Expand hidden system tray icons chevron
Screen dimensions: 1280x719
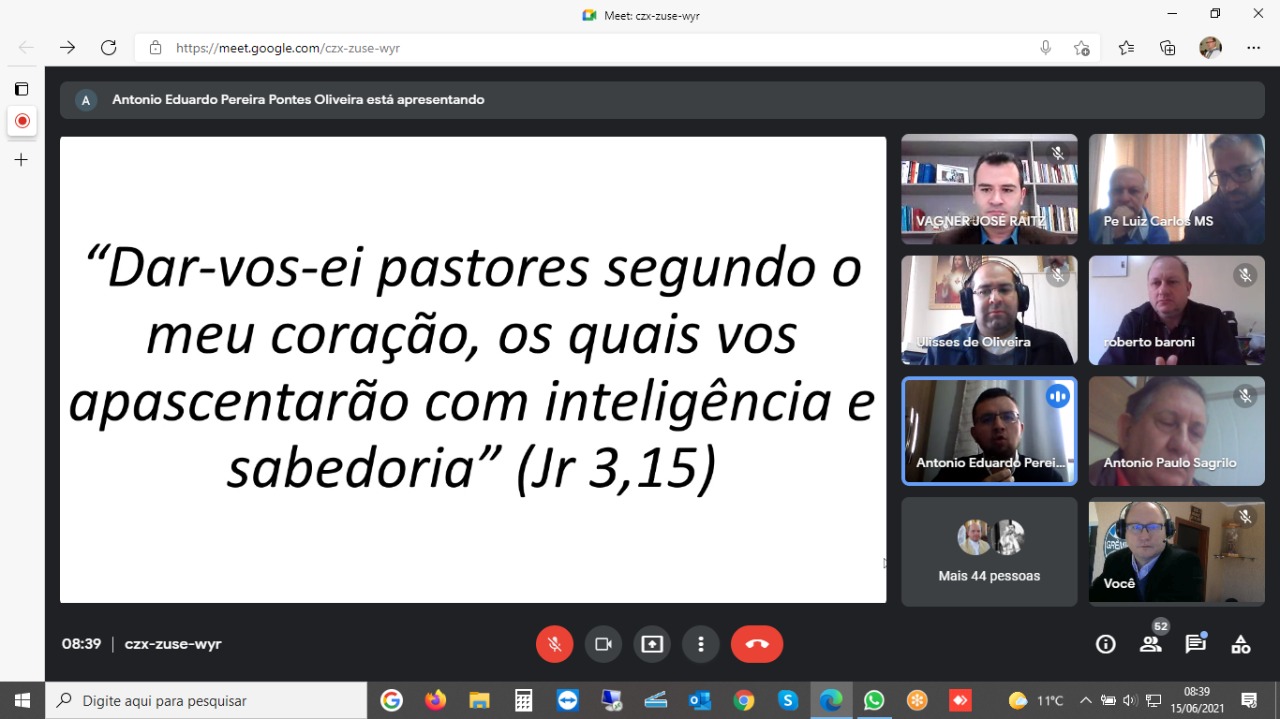[x=1085, y=700]
